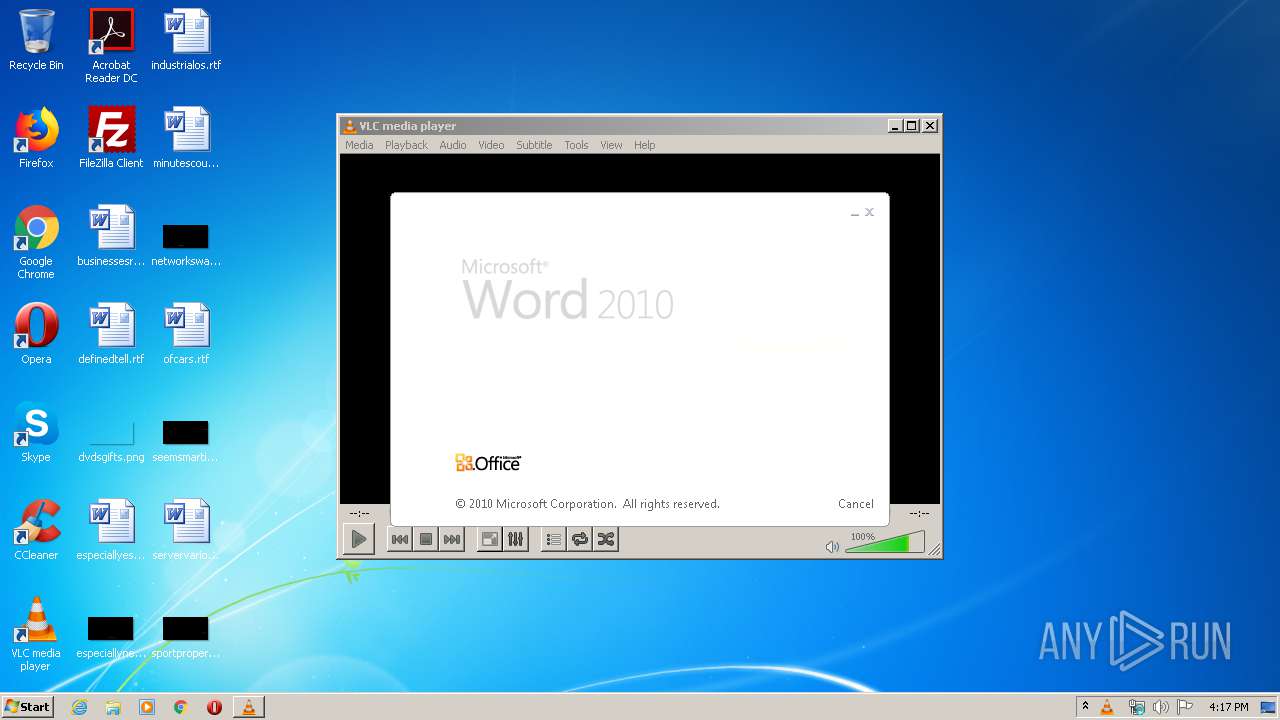Close the Word 2010 splash with X
This screenshot has height=720, width=1280.
coord(869,212)
